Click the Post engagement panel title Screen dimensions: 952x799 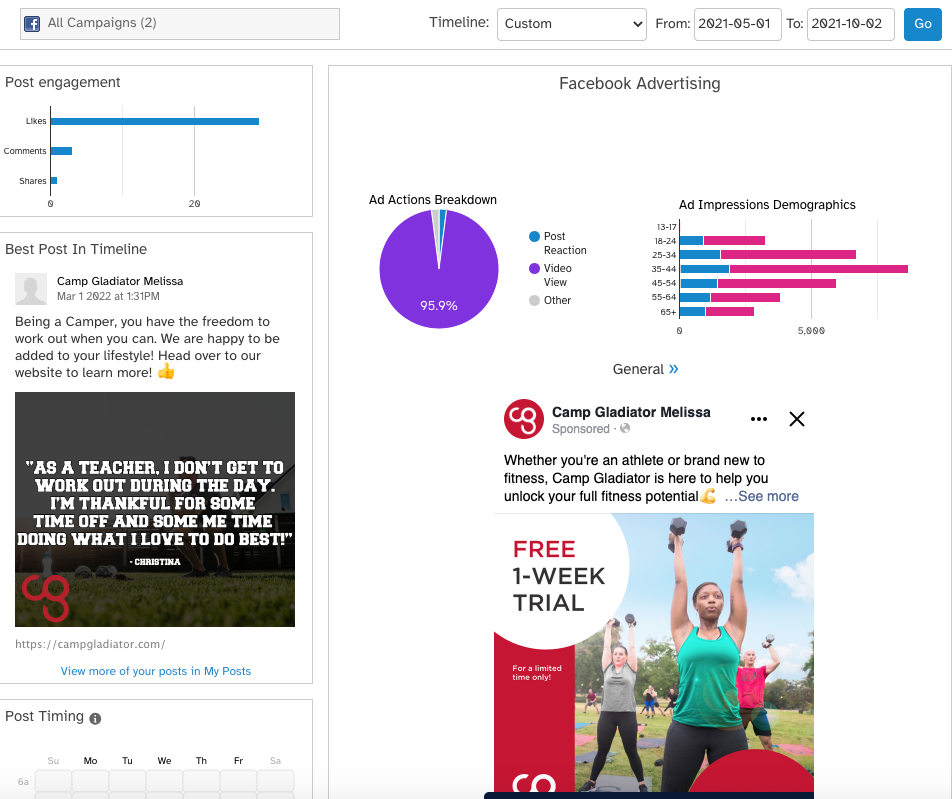[x=63, y=82]
